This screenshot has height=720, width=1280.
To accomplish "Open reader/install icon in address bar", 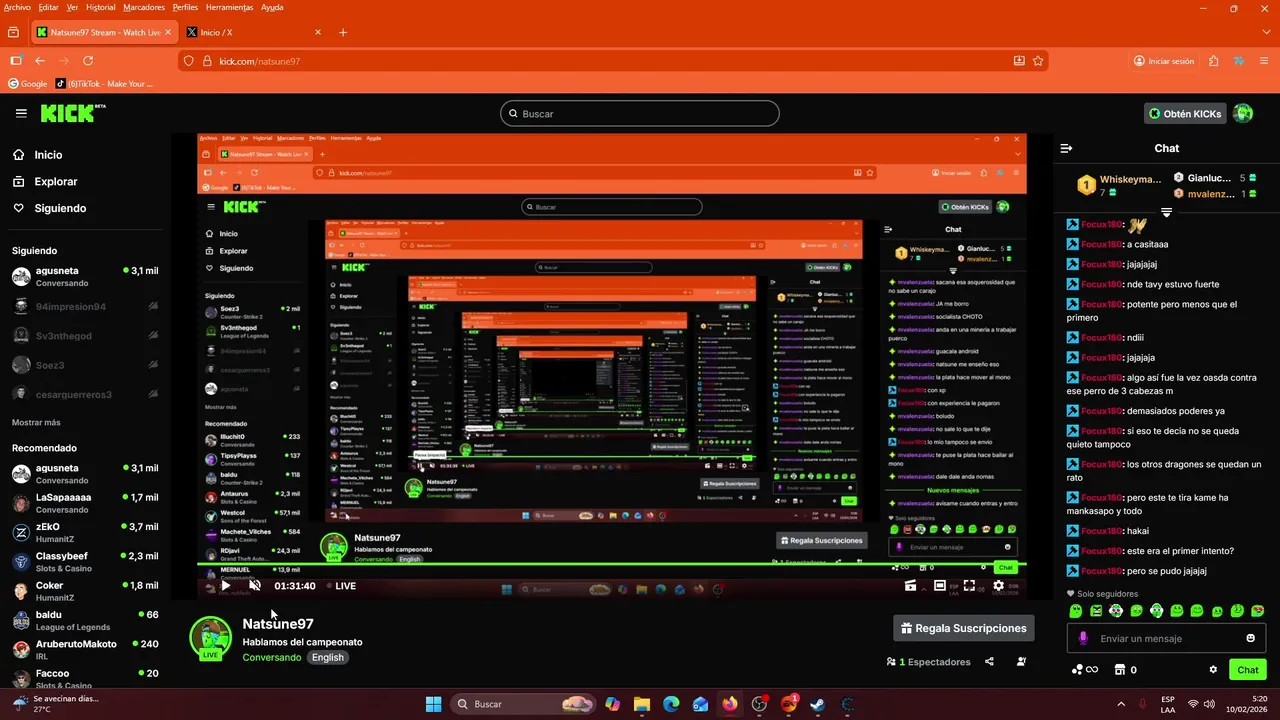I will [x=1019, y=61].
